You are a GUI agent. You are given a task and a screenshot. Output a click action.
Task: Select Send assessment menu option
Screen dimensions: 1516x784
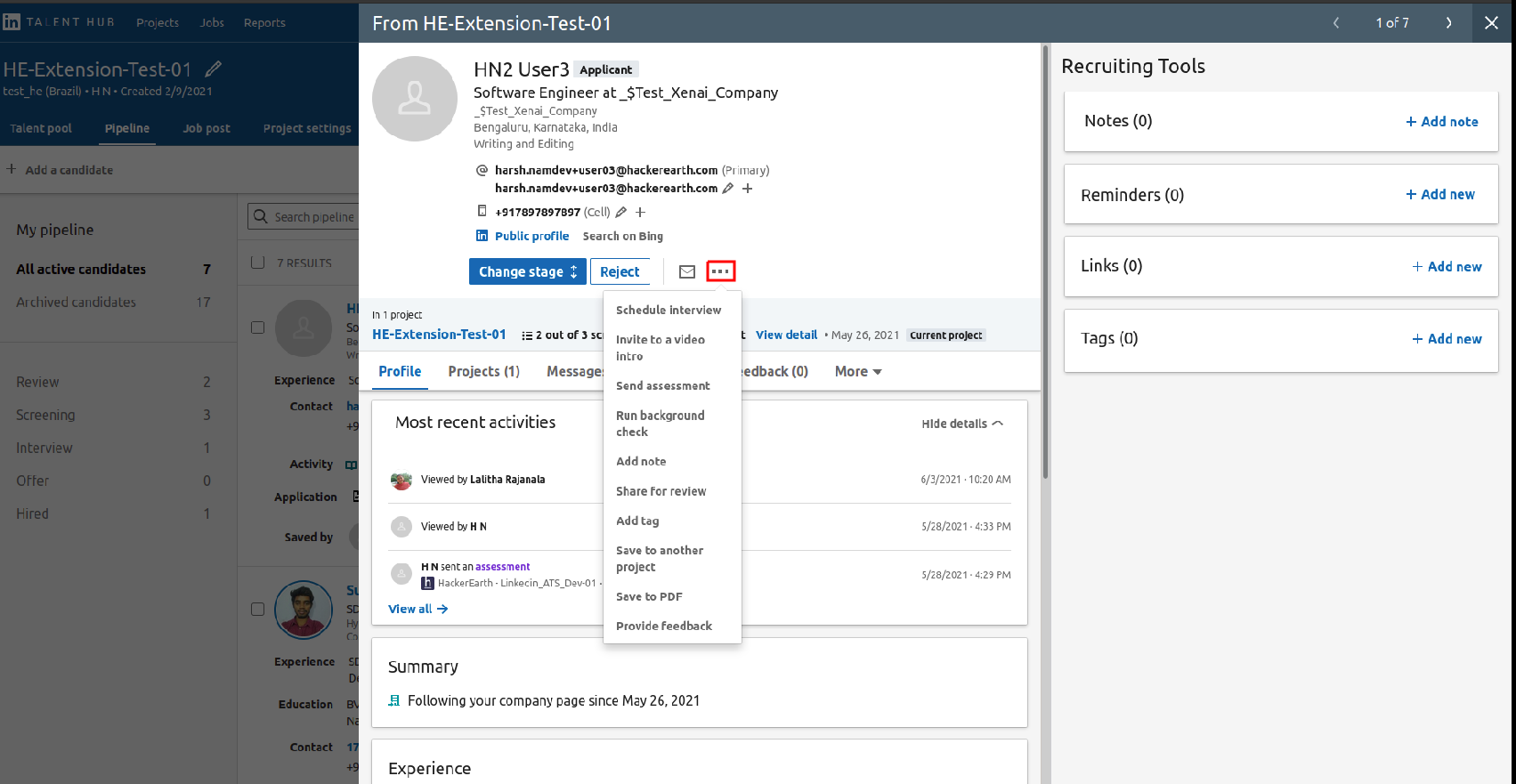[x=663, y=385]
